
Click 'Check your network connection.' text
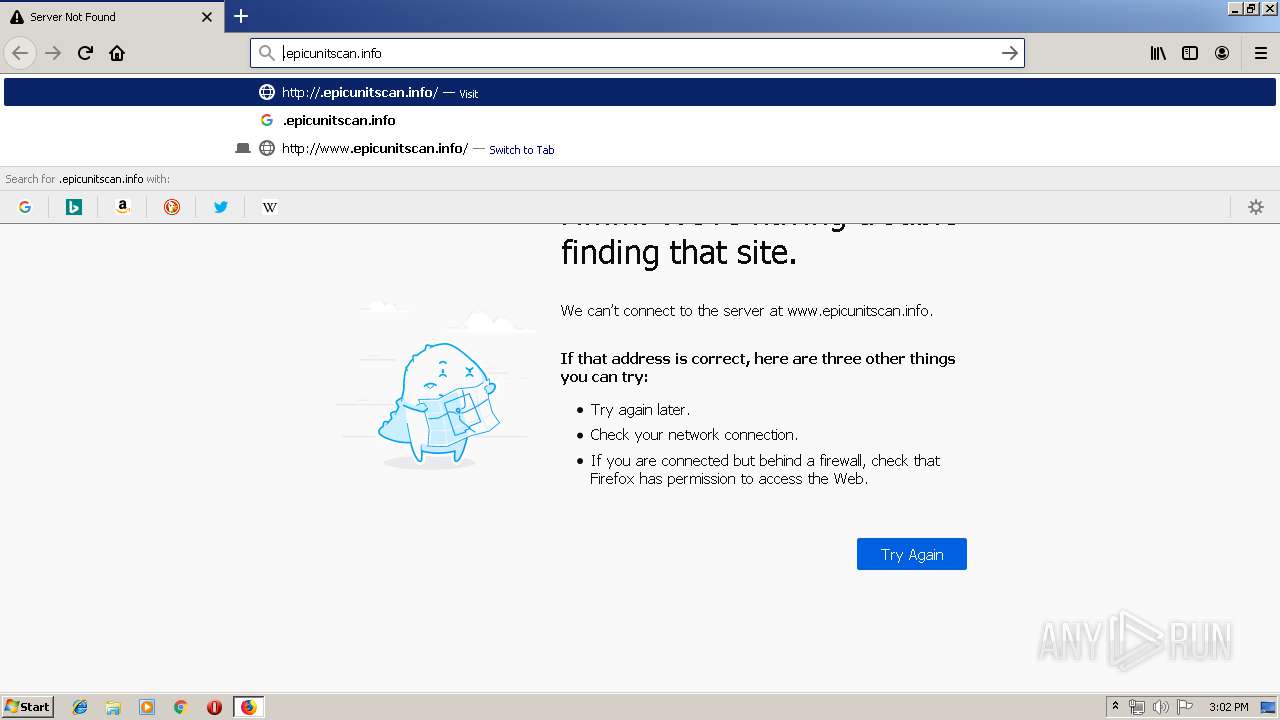(x=694, y=434)
